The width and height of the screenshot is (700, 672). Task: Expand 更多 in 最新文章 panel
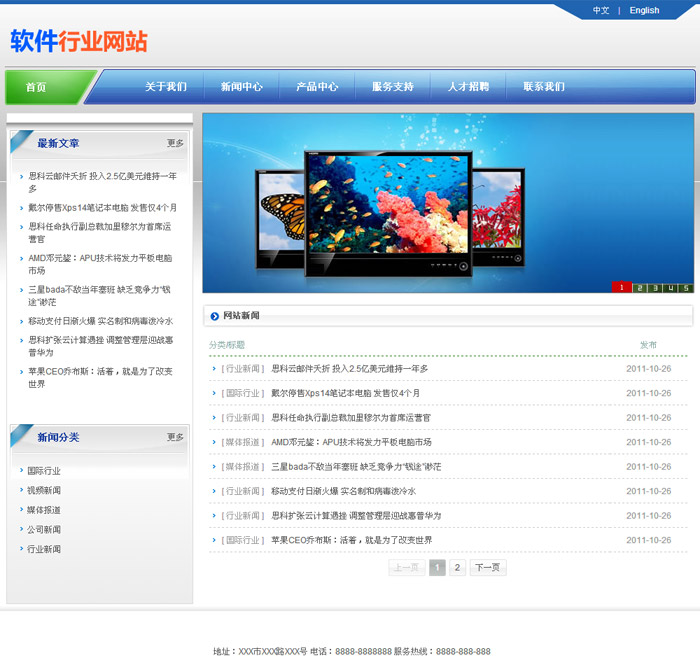pyautogui.click(x=175, y=143)
